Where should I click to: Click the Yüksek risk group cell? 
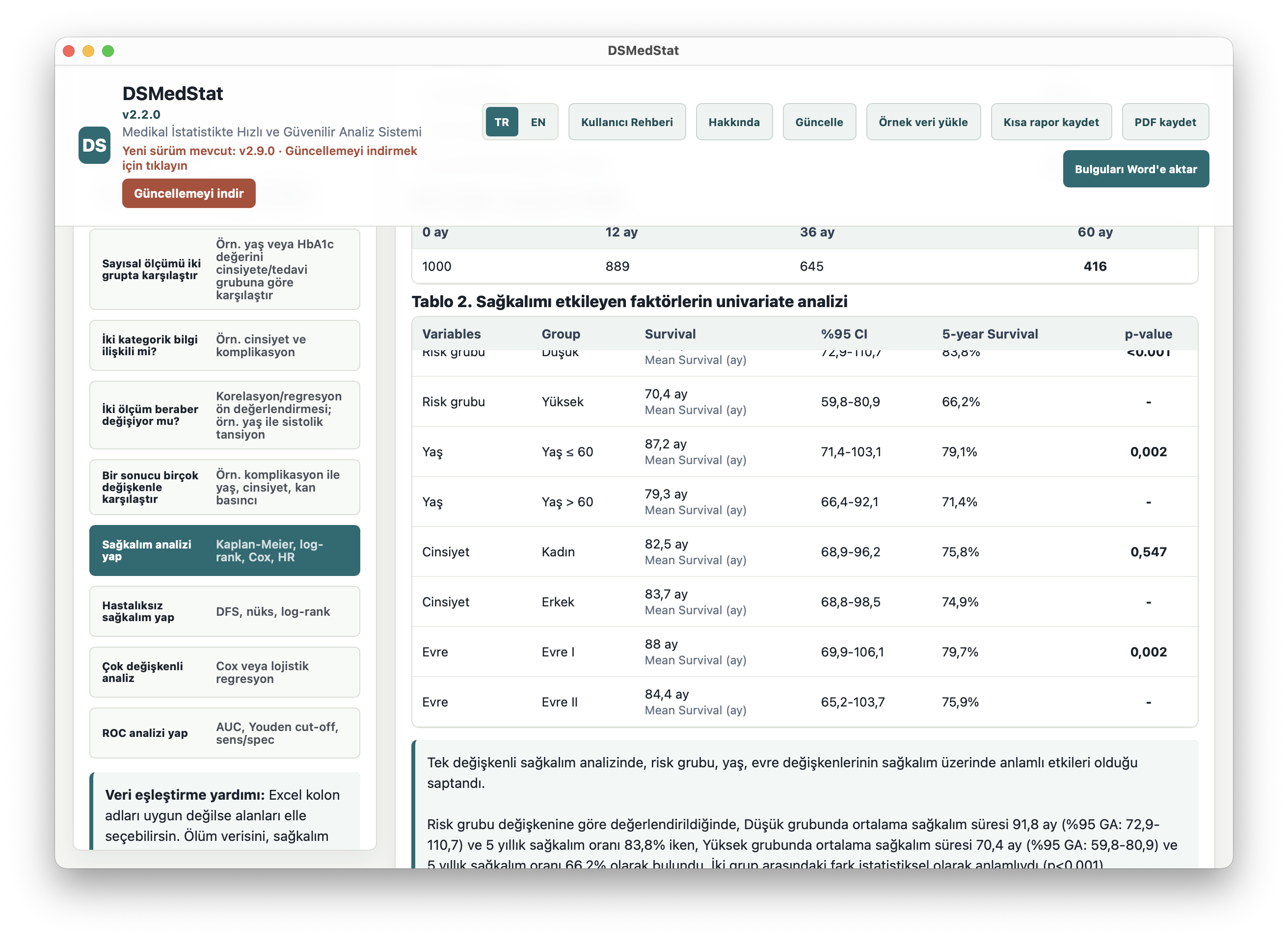click(563, 402)
